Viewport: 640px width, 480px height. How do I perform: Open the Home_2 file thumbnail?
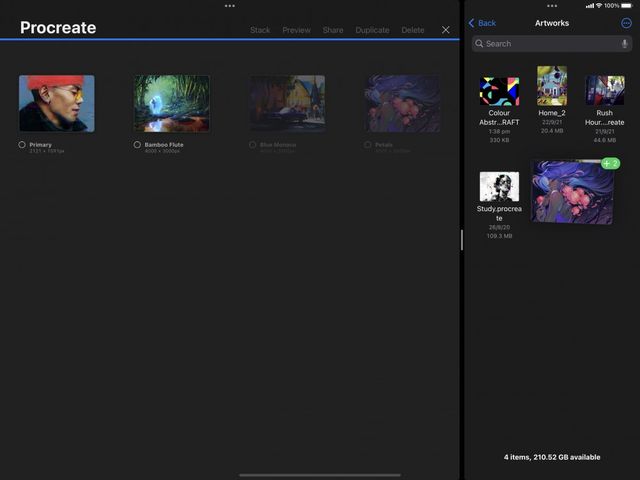pyautogui.click(x=552, y=86)
